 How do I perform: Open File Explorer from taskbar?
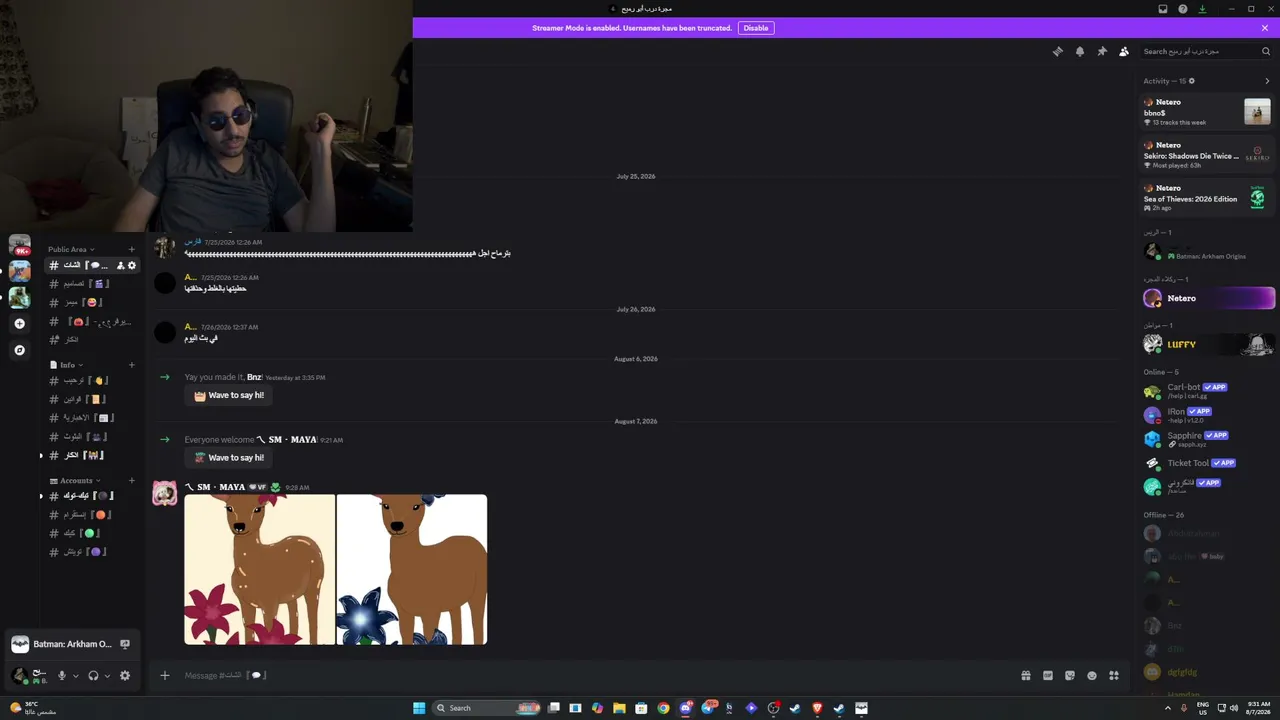coord(619,708)
